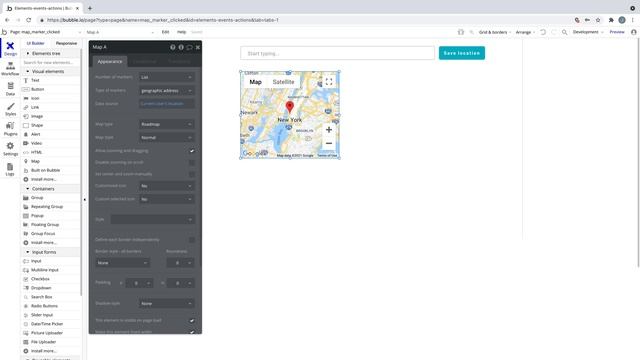Click the Preview link
Screen dimensions: 640x360
click(617, 32)
